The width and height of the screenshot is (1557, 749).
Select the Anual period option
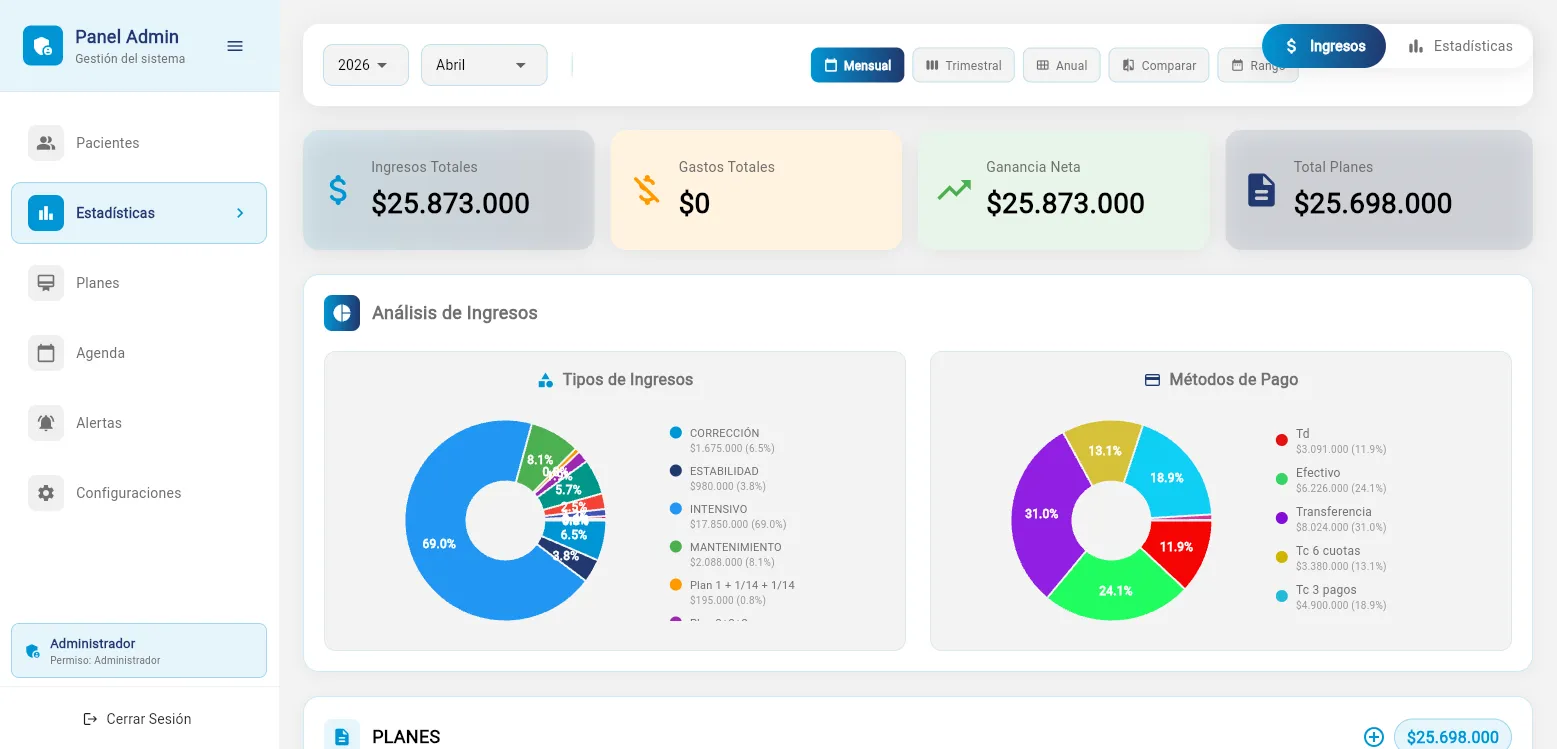(x=1061, y=65)
